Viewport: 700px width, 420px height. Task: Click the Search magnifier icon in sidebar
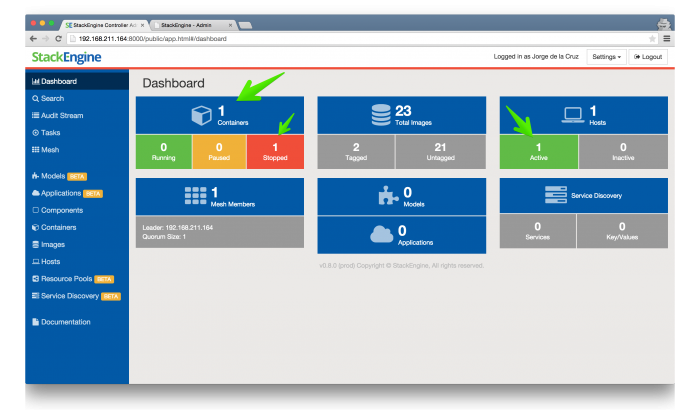(x=36, y=99)
